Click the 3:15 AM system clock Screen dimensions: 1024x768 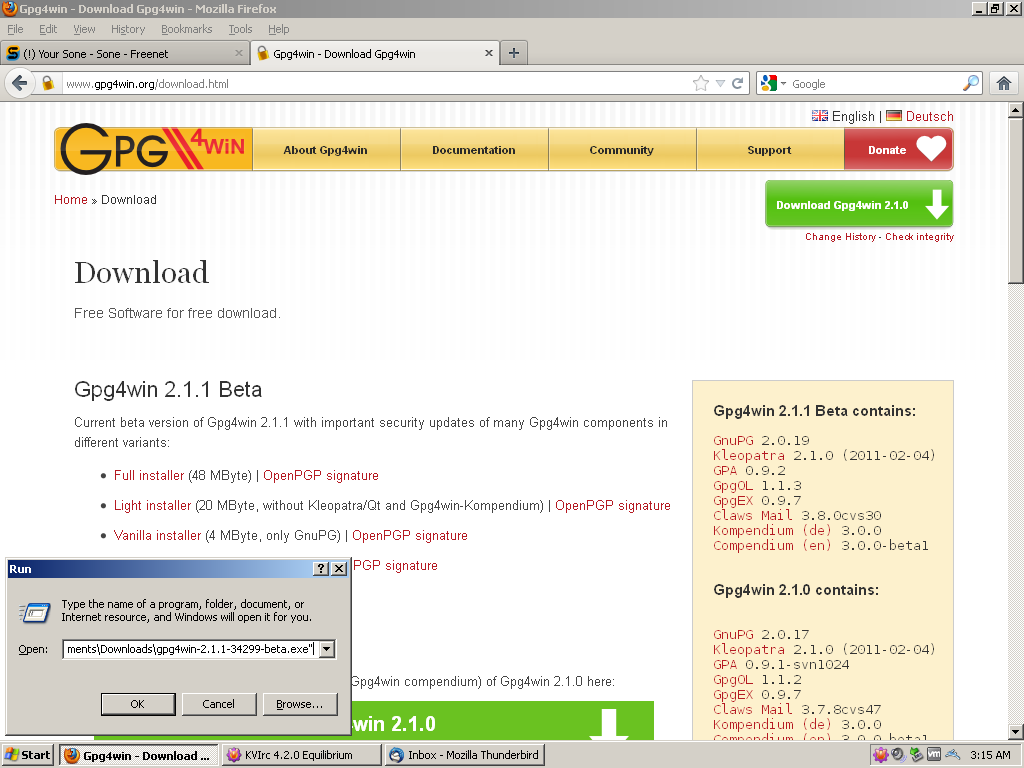click(x=990, y=755)
